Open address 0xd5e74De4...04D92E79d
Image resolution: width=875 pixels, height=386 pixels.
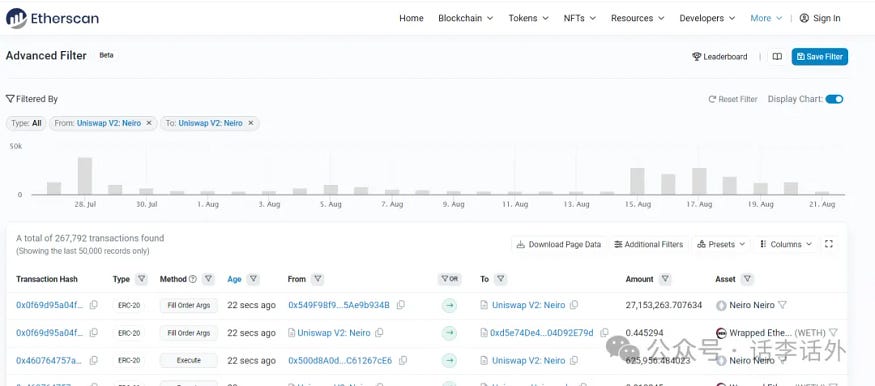pos(542,333)
